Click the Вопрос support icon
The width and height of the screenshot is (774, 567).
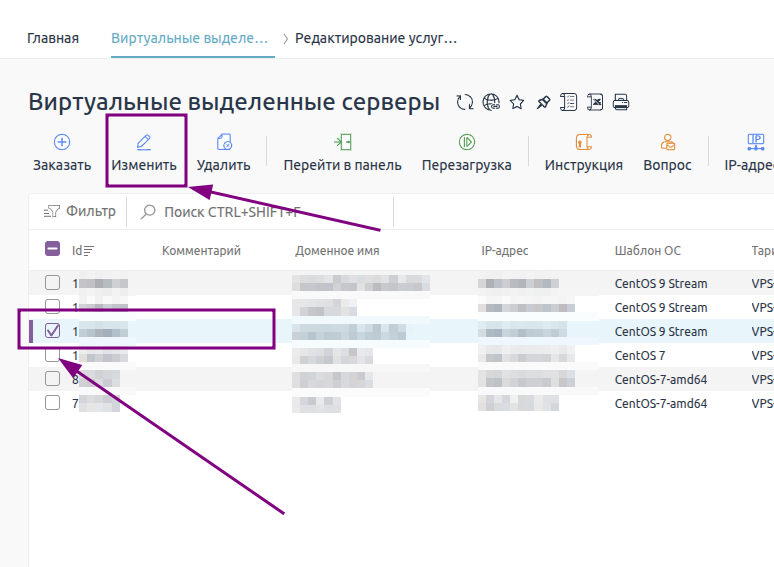(x=667, y=142)
